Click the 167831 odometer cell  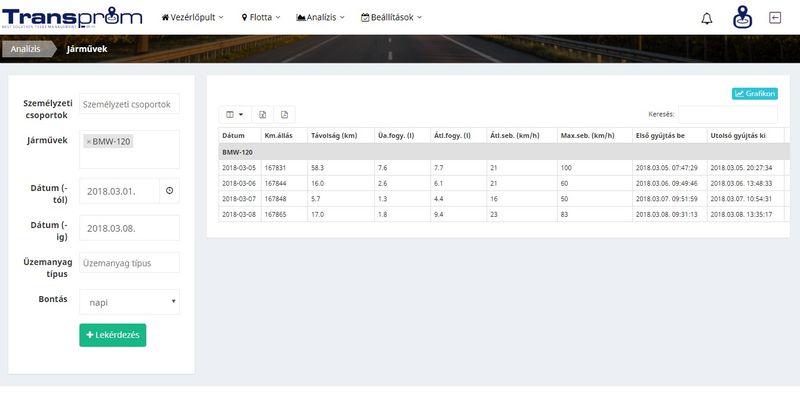[x=284, y=168]
